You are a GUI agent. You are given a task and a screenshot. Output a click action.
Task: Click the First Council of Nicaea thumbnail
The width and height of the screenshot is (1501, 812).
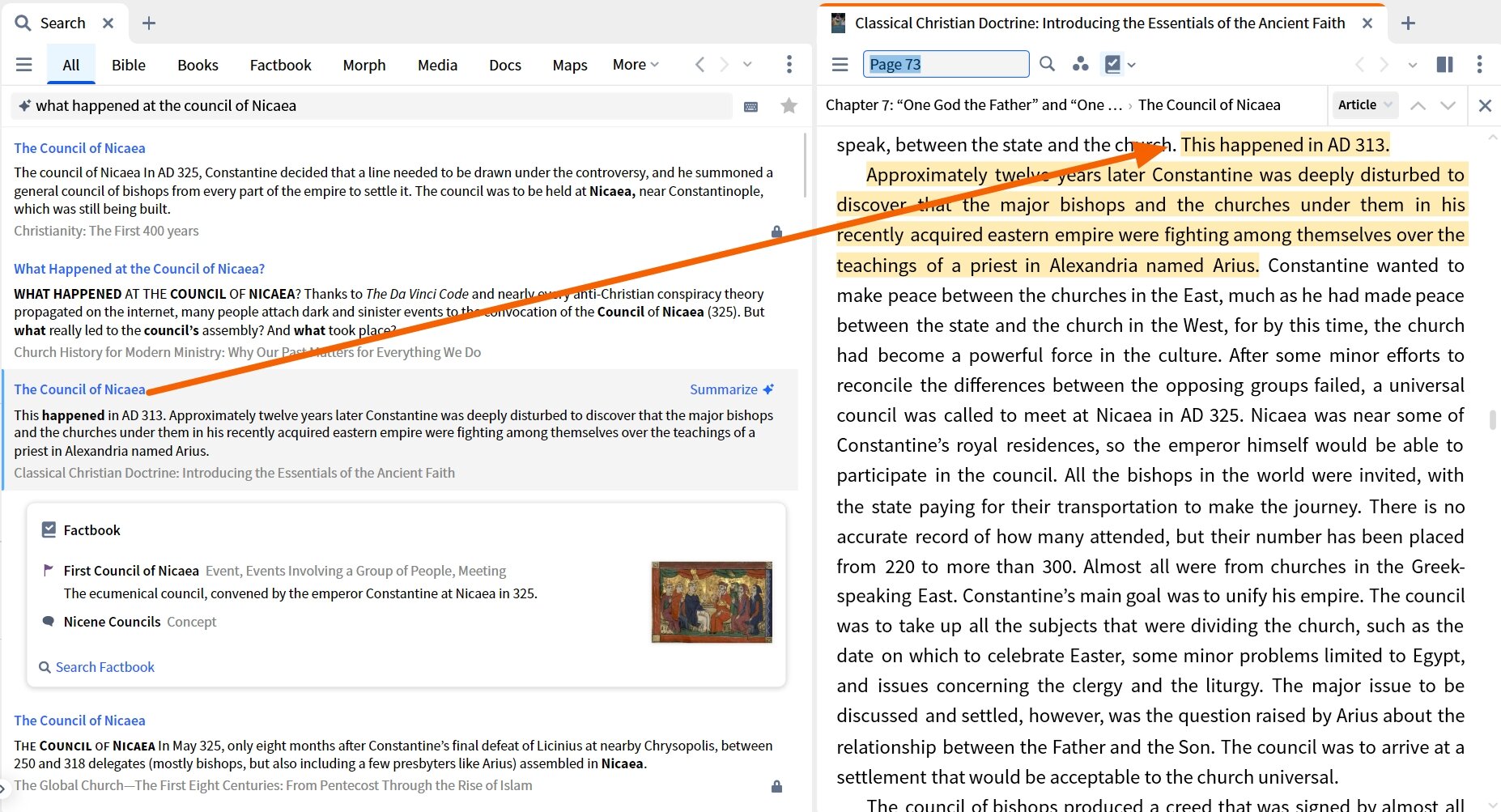click(712, 602)
